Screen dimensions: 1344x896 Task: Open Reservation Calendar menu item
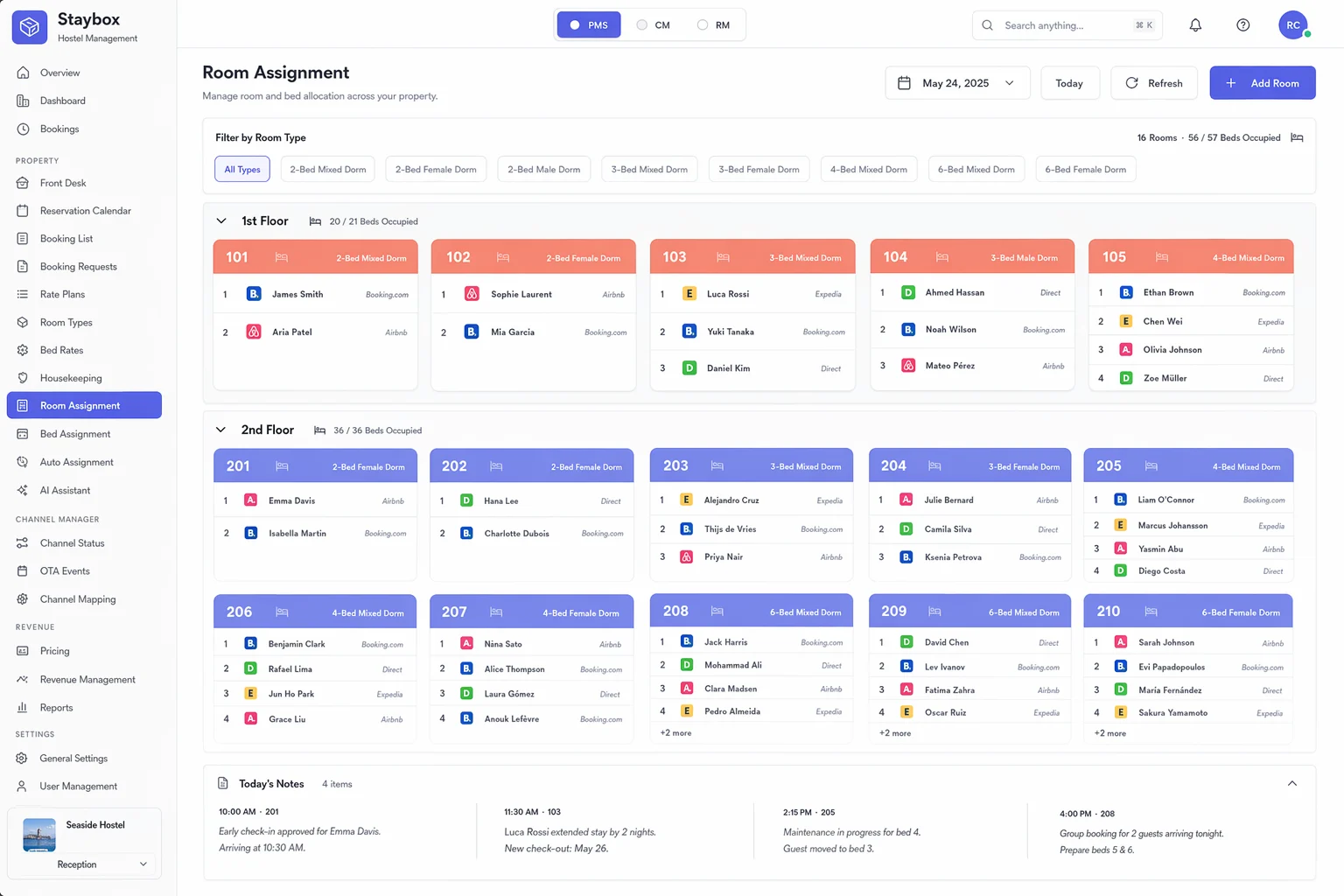pyautogui.click(x=84, y=211)
